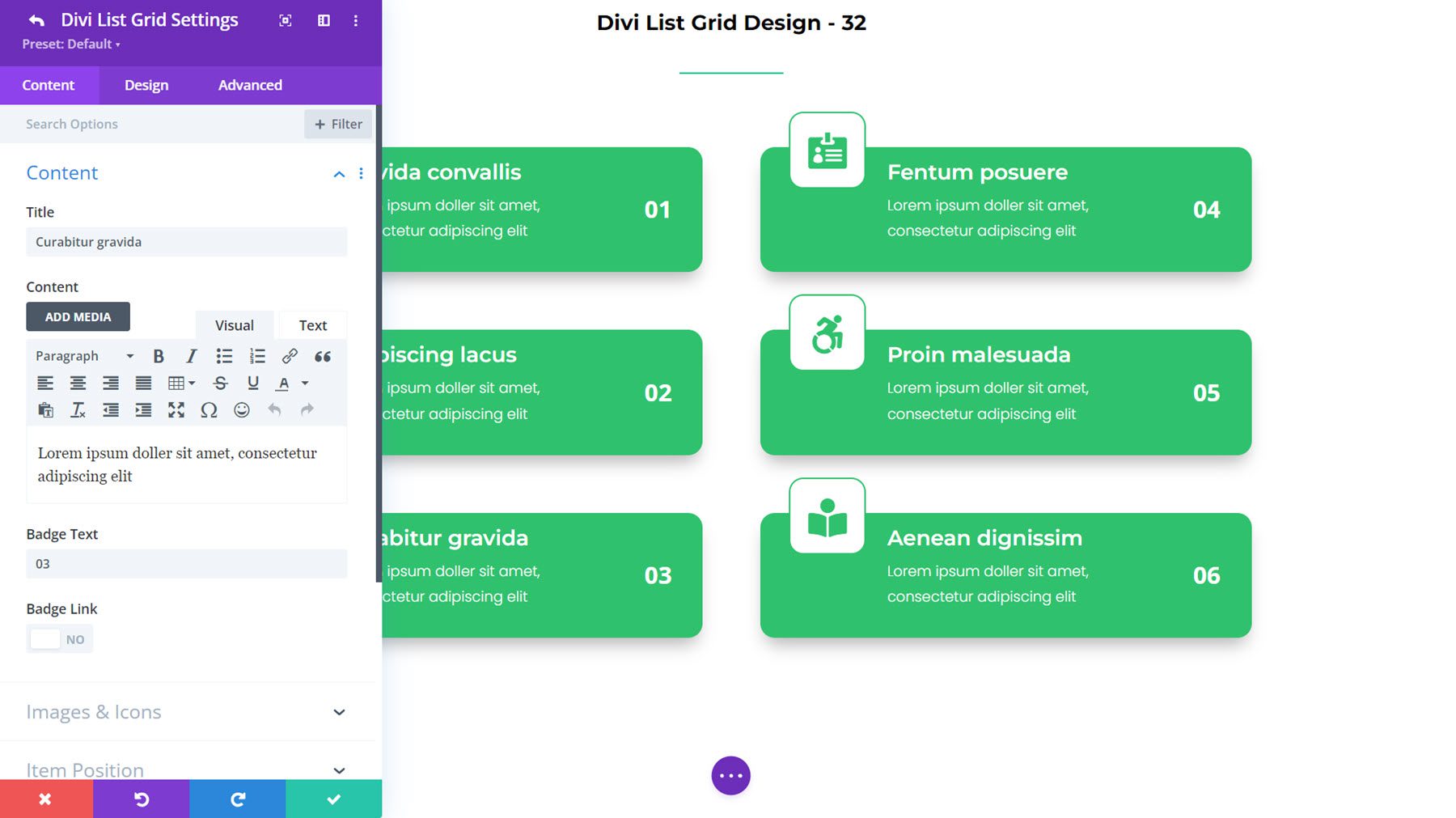Click the Add Media button
This screenshot has width=1456, height=818.
[x=78, y=316]
